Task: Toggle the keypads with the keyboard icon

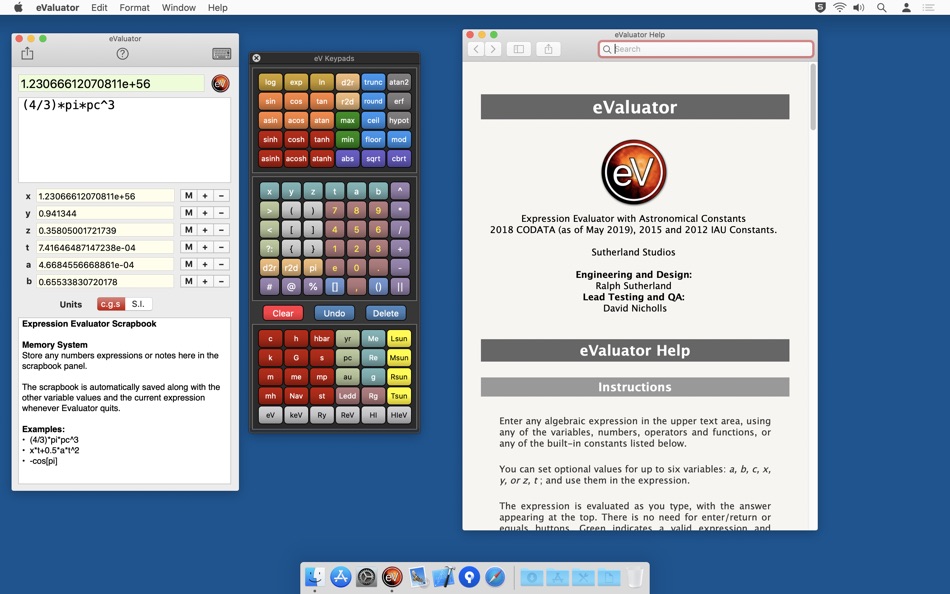Action: point(222,54)
